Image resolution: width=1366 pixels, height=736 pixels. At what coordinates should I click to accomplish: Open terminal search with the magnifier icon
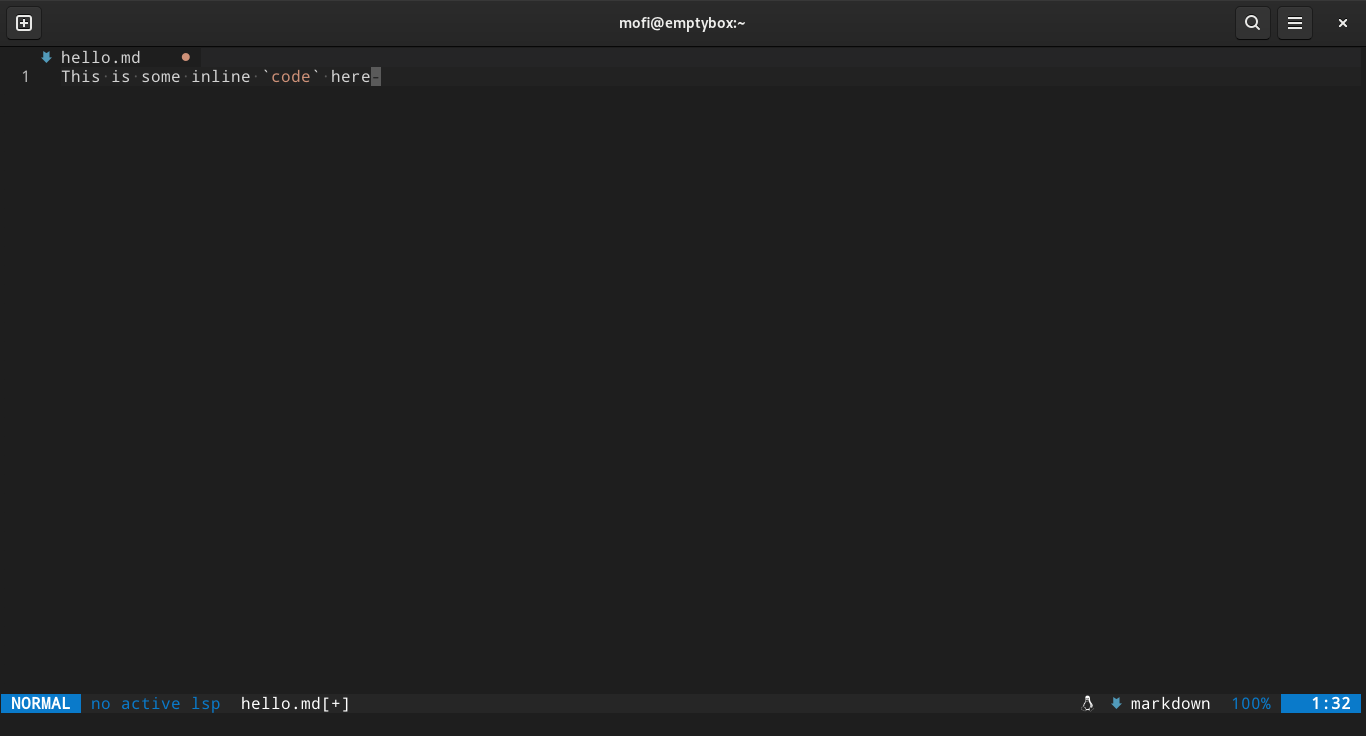click(x=1252, y=22)
